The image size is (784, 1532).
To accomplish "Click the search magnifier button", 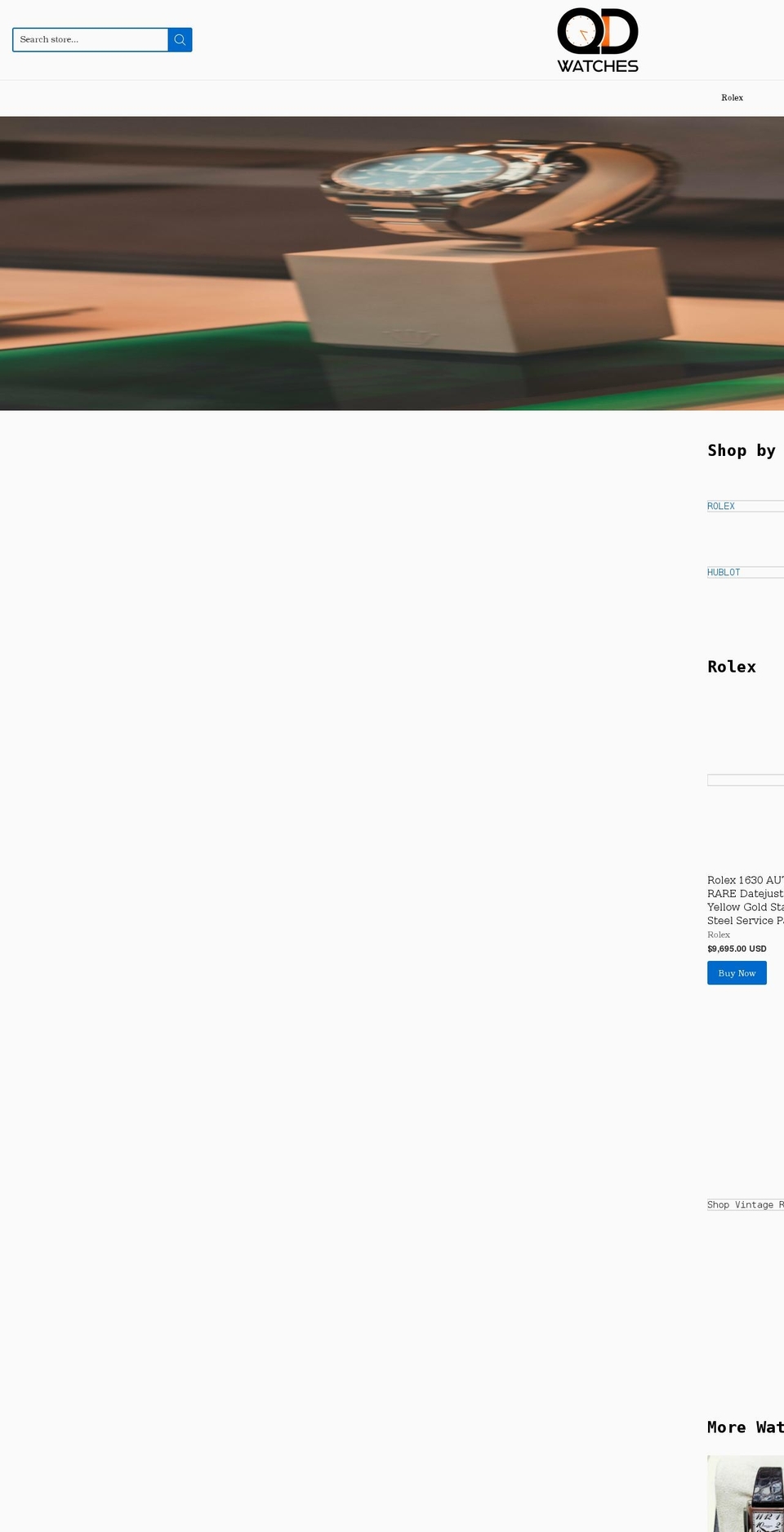I will [x=180, y=40].
